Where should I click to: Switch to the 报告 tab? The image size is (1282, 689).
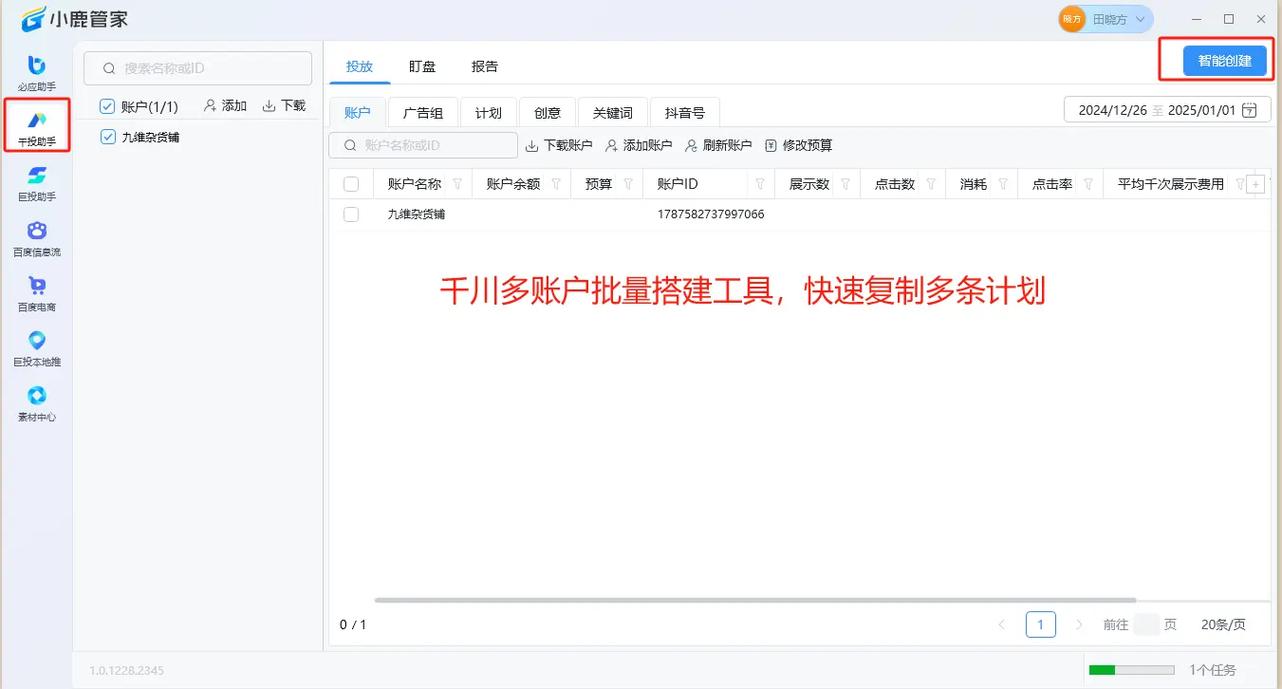pos(484,66)
